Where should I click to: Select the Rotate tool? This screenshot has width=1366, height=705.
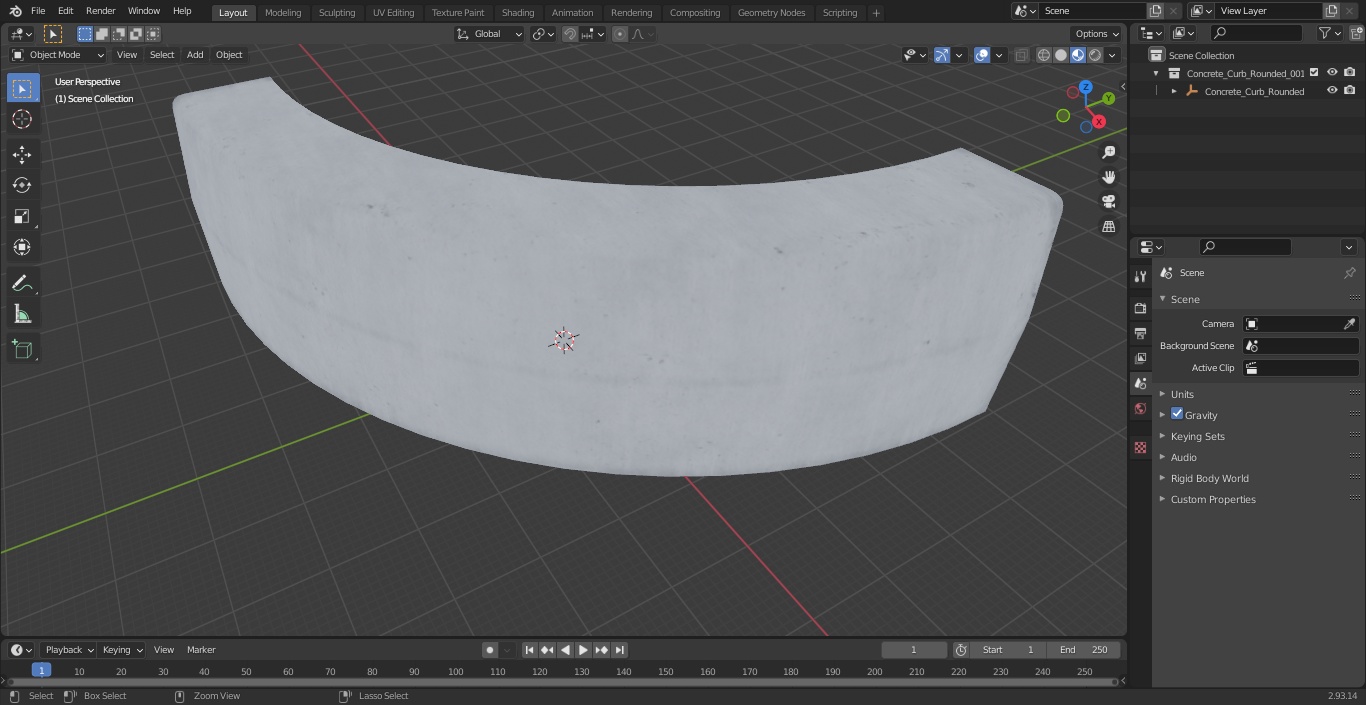[22, 185]
